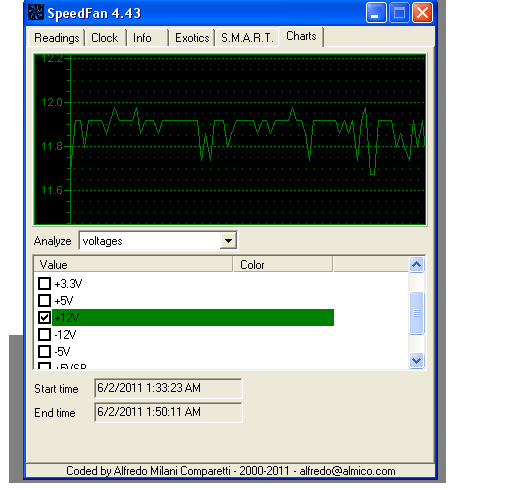
Task: Open the S.M.A.R.T. tab
Action: [247, 38]
